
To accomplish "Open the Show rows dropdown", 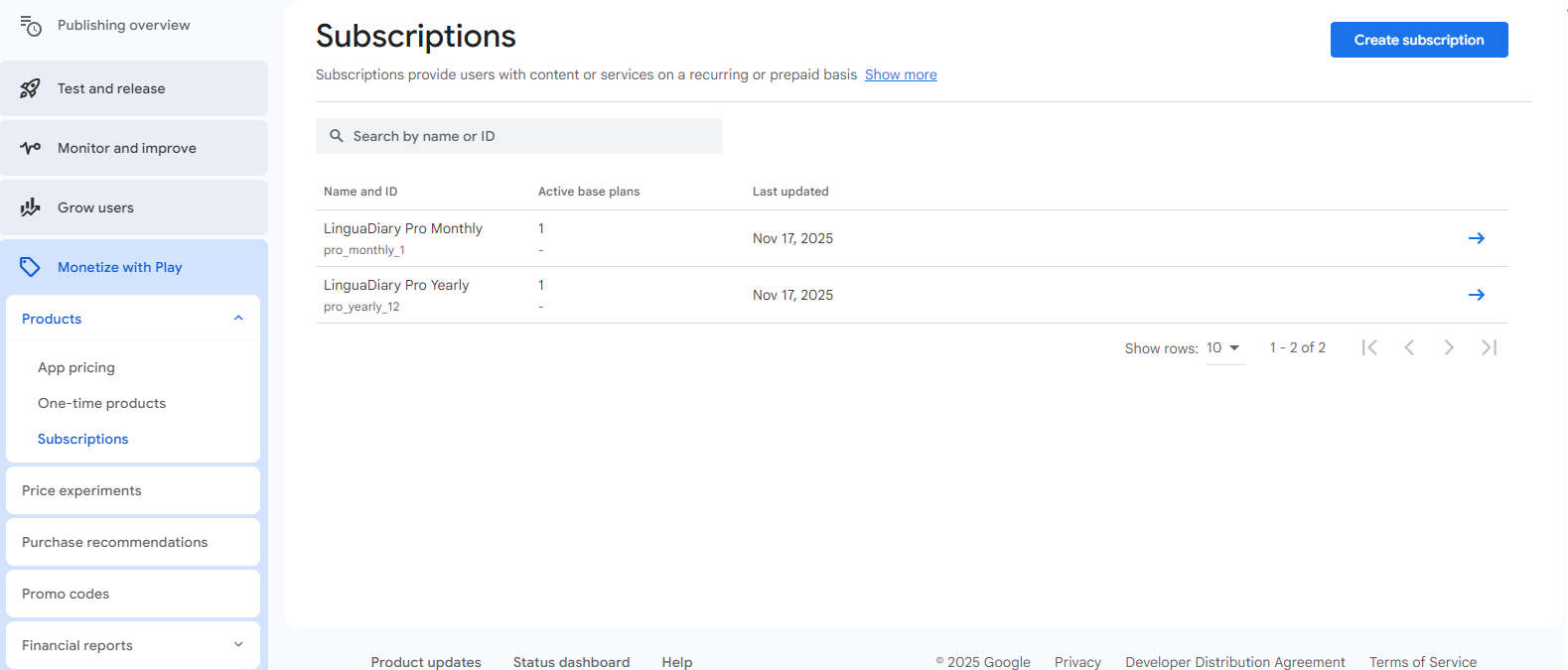I will 1224,348.
